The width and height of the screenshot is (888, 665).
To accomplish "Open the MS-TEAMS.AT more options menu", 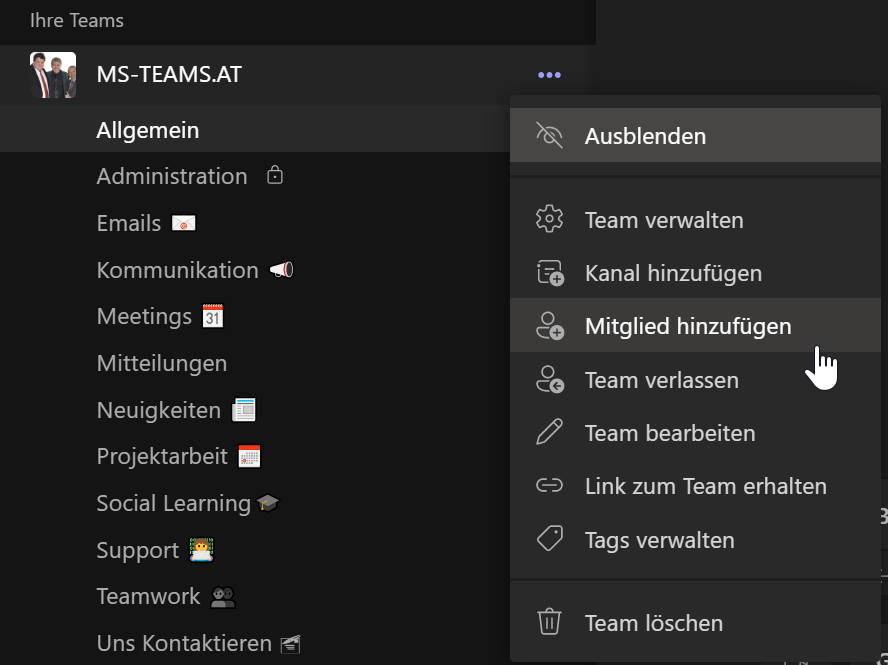I will click(x=549, y=75).
